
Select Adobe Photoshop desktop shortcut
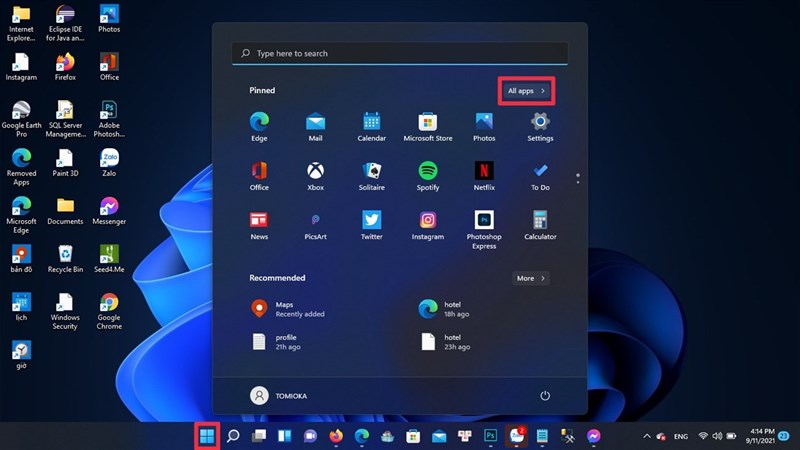coord(109,119)
